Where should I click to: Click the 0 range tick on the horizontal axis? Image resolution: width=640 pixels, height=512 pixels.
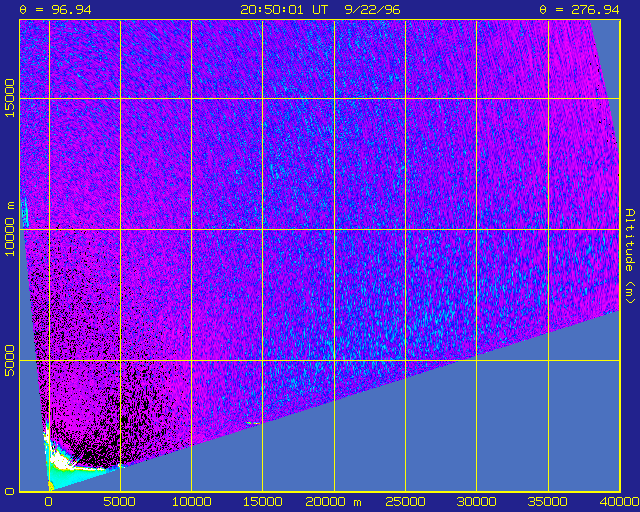click(49, 502)
